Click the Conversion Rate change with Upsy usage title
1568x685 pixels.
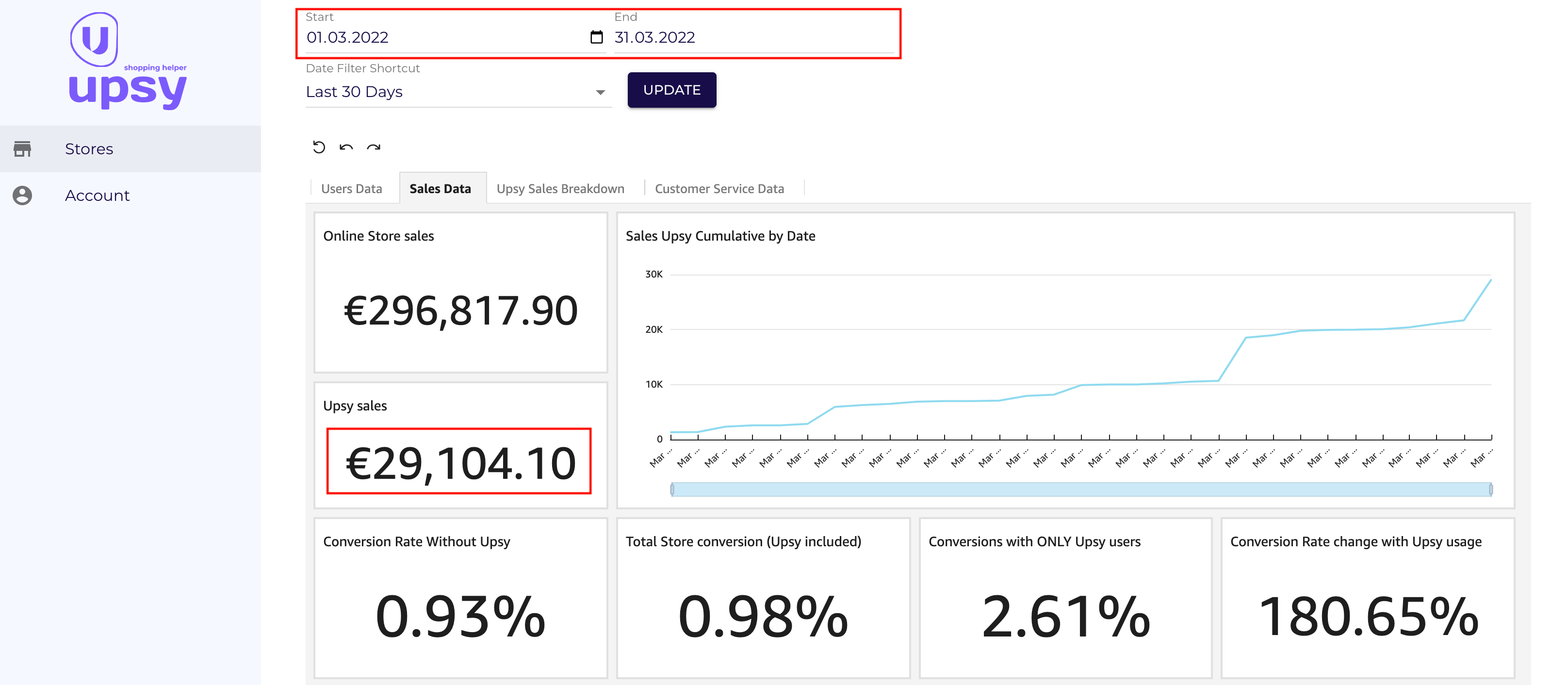click(x=1356, y=542)
